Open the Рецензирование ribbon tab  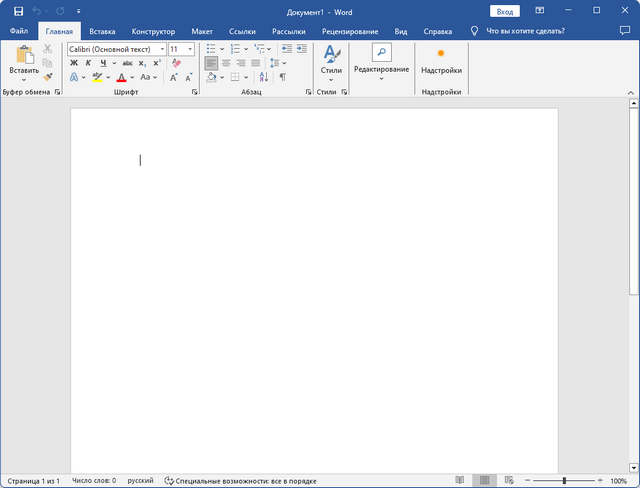pos(352,31)
